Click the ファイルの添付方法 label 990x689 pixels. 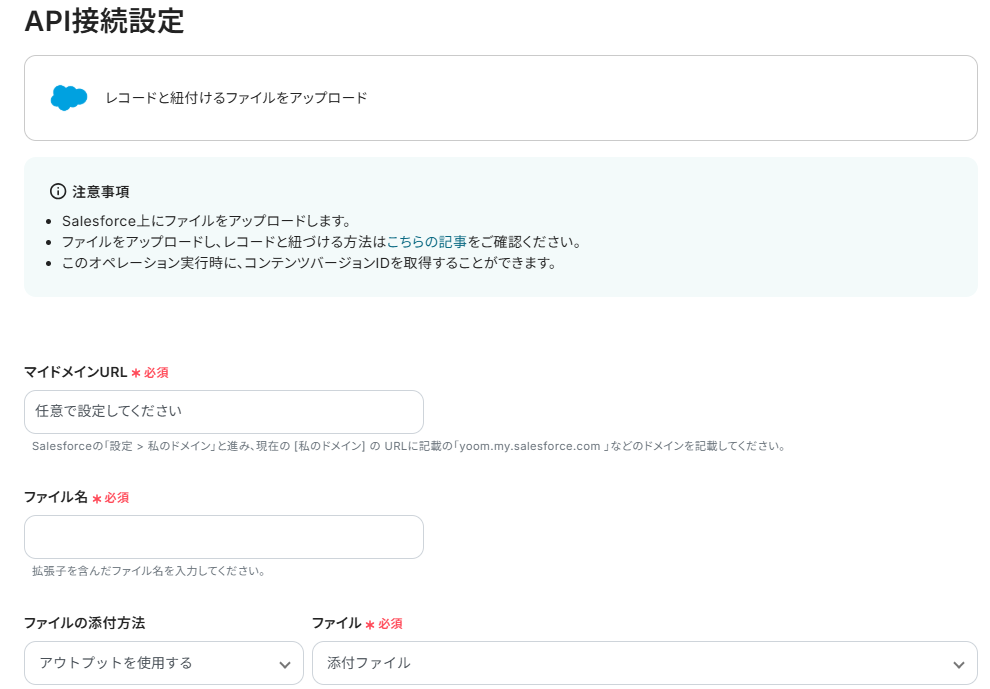click(84, 623)
